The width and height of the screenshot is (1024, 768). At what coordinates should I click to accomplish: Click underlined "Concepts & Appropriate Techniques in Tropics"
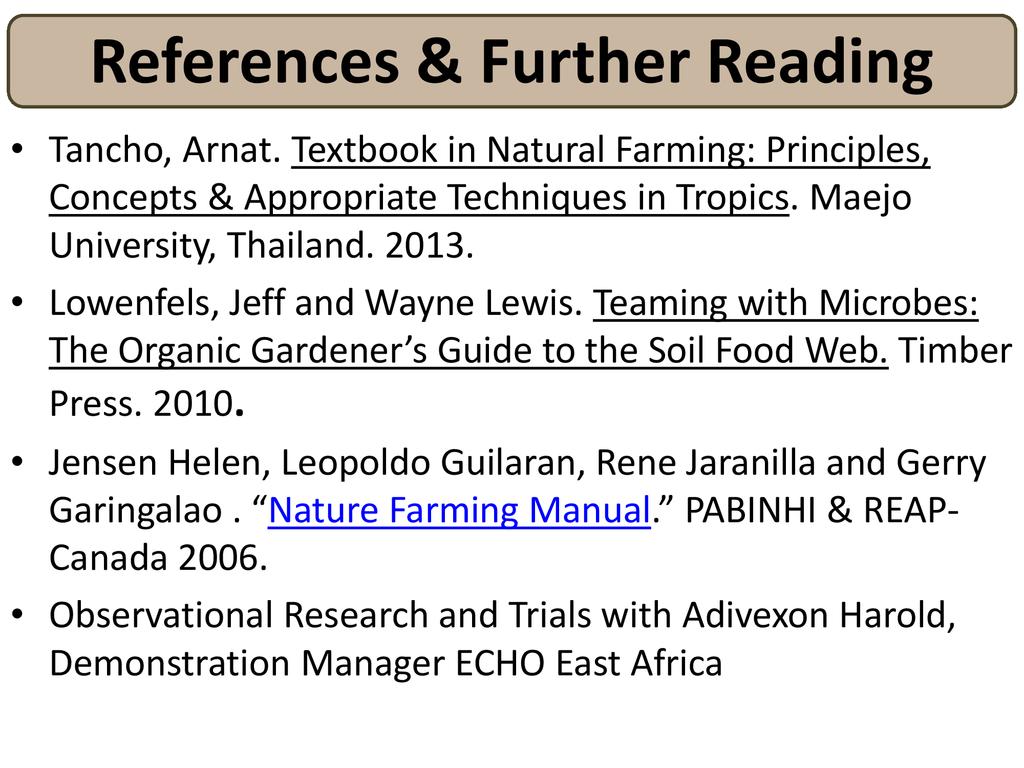(x=419, y=199)
